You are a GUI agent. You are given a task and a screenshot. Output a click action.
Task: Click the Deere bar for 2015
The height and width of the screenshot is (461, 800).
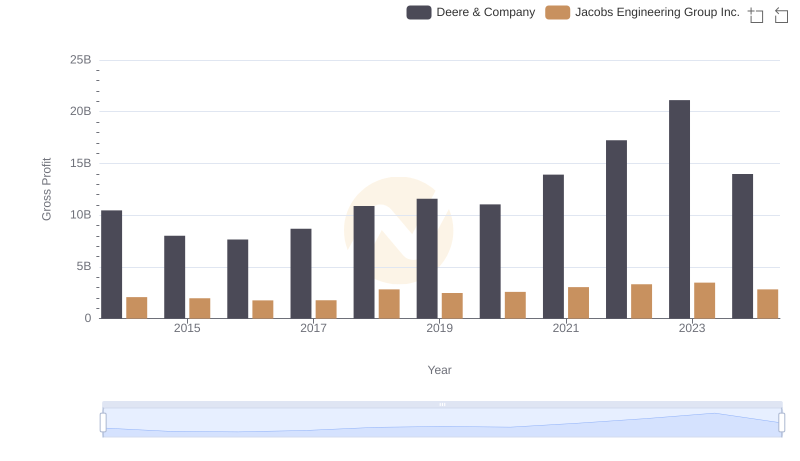point(174,277)
